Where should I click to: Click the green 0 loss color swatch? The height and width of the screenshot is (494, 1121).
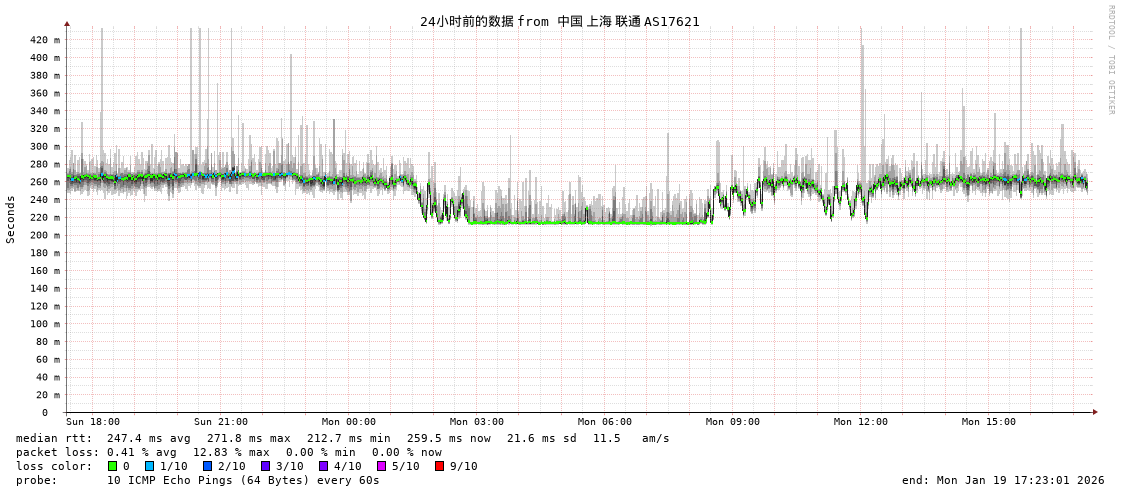pos(112,466)
